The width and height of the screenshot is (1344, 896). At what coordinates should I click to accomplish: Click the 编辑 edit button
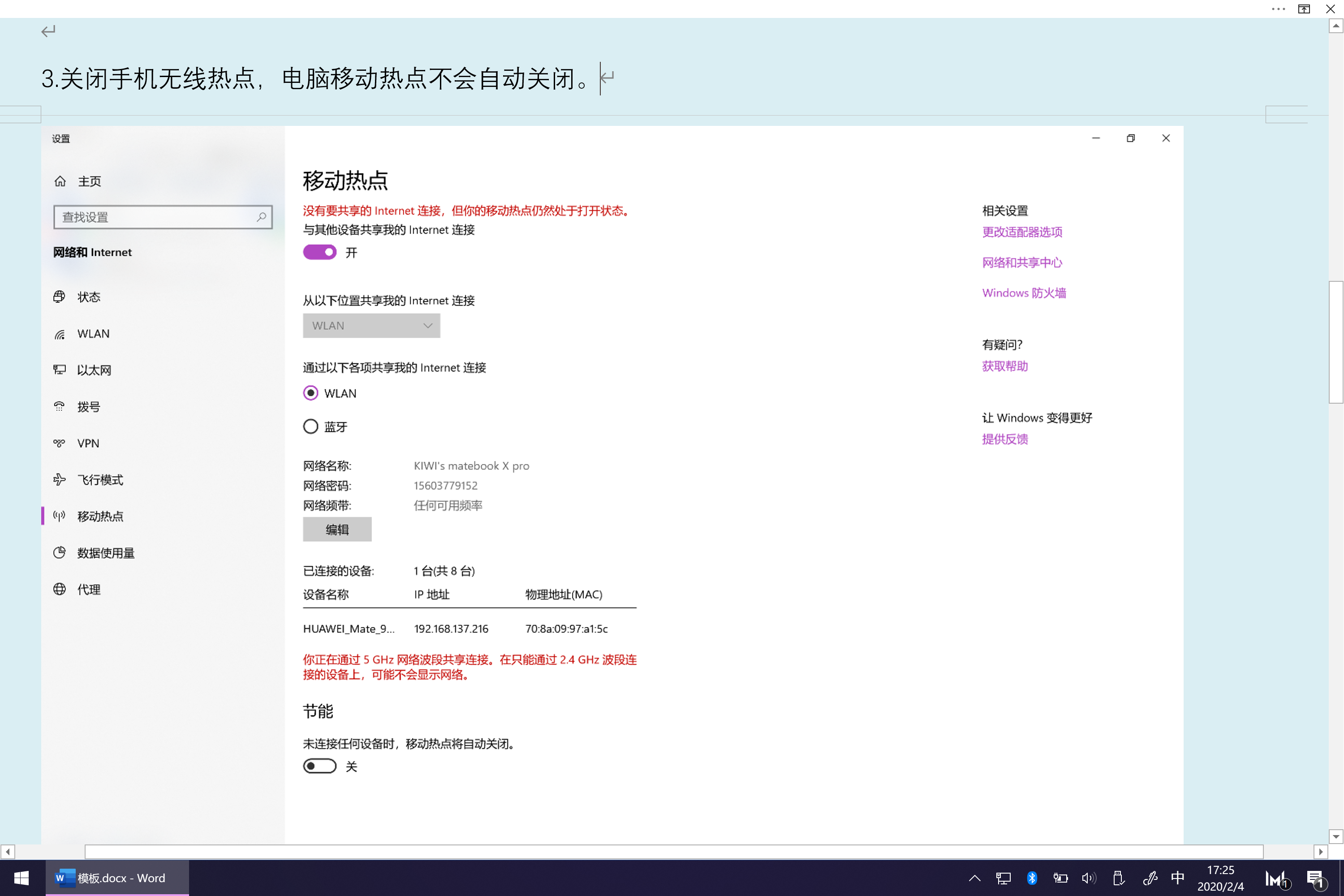coord(337,529)
